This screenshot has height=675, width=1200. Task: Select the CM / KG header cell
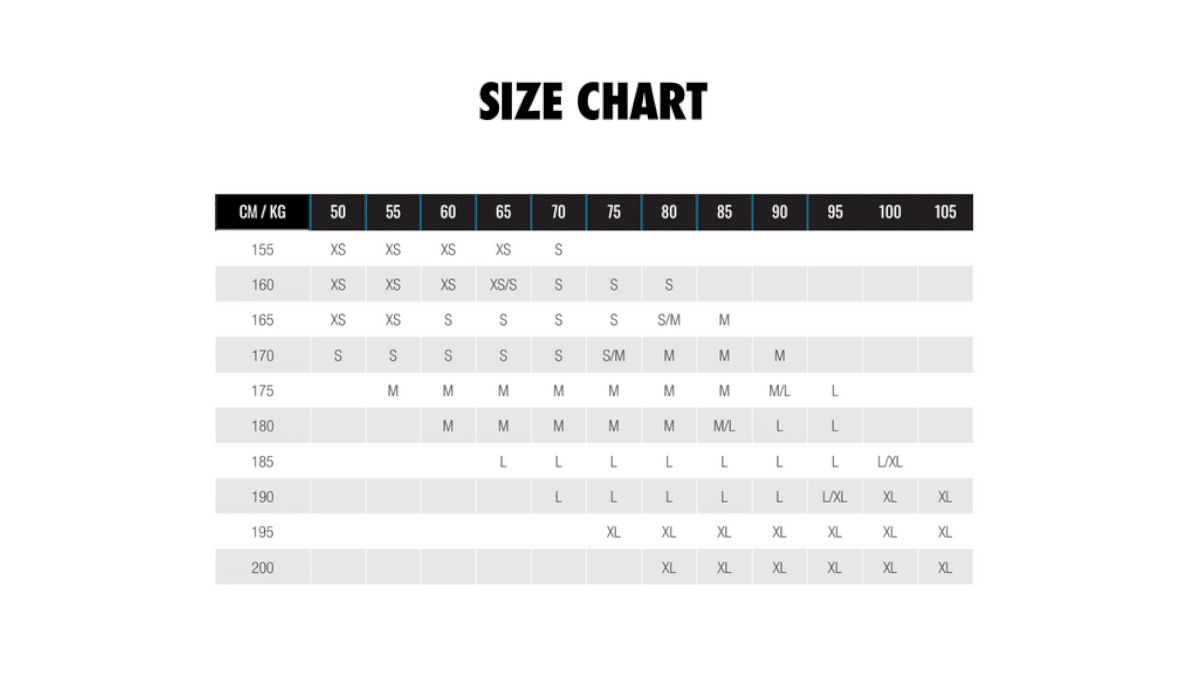point(263,212)
